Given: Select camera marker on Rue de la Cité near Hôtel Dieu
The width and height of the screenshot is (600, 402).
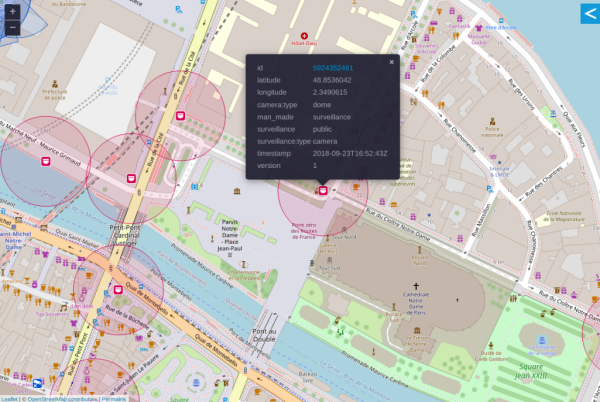Looking at the screenshot, I should click(181, 116).
